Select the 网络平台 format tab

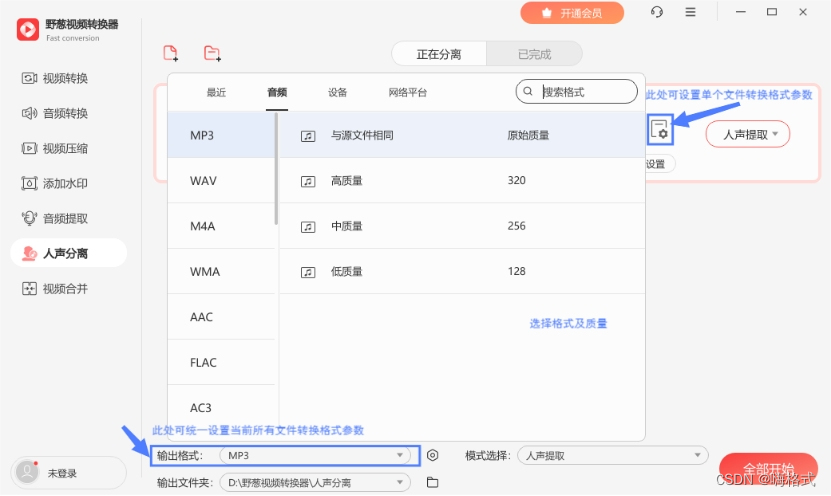point(408,93)
